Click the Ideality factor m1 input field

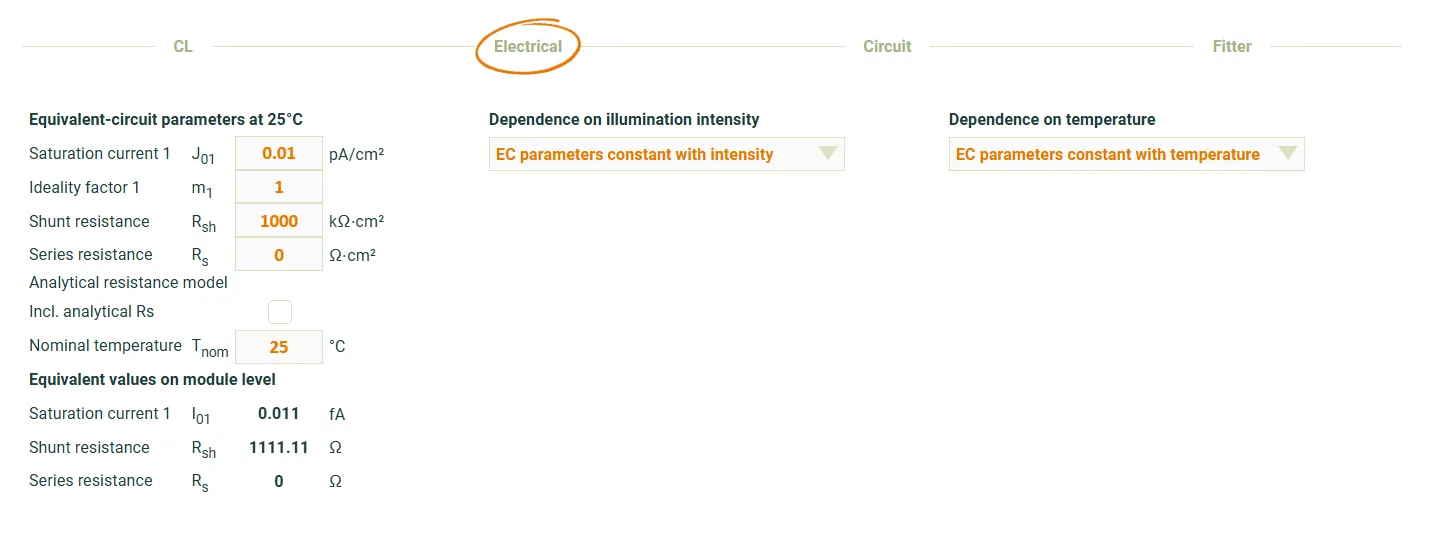point(279,187)
